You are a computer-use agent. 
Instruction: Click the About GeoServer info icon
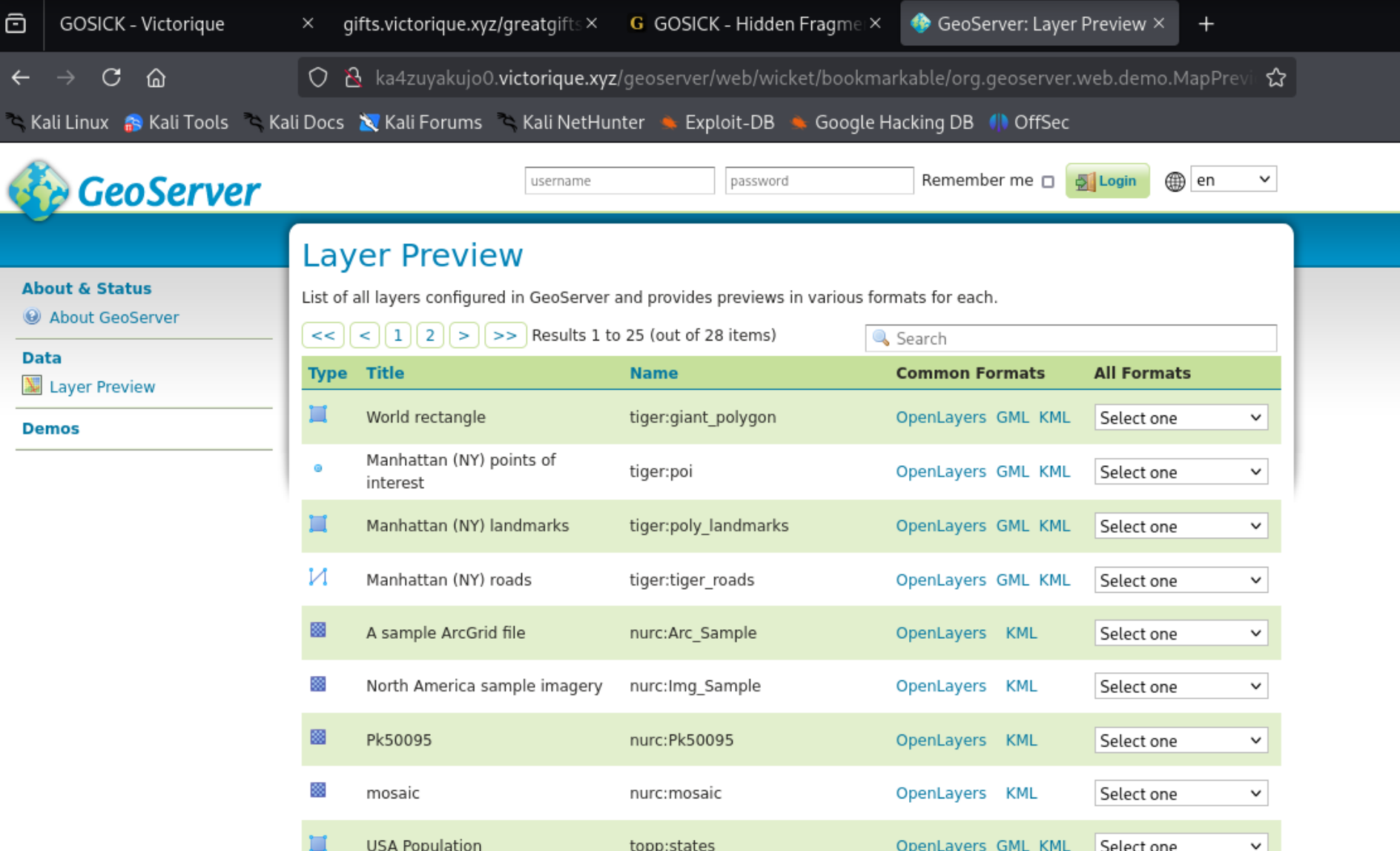32,317
